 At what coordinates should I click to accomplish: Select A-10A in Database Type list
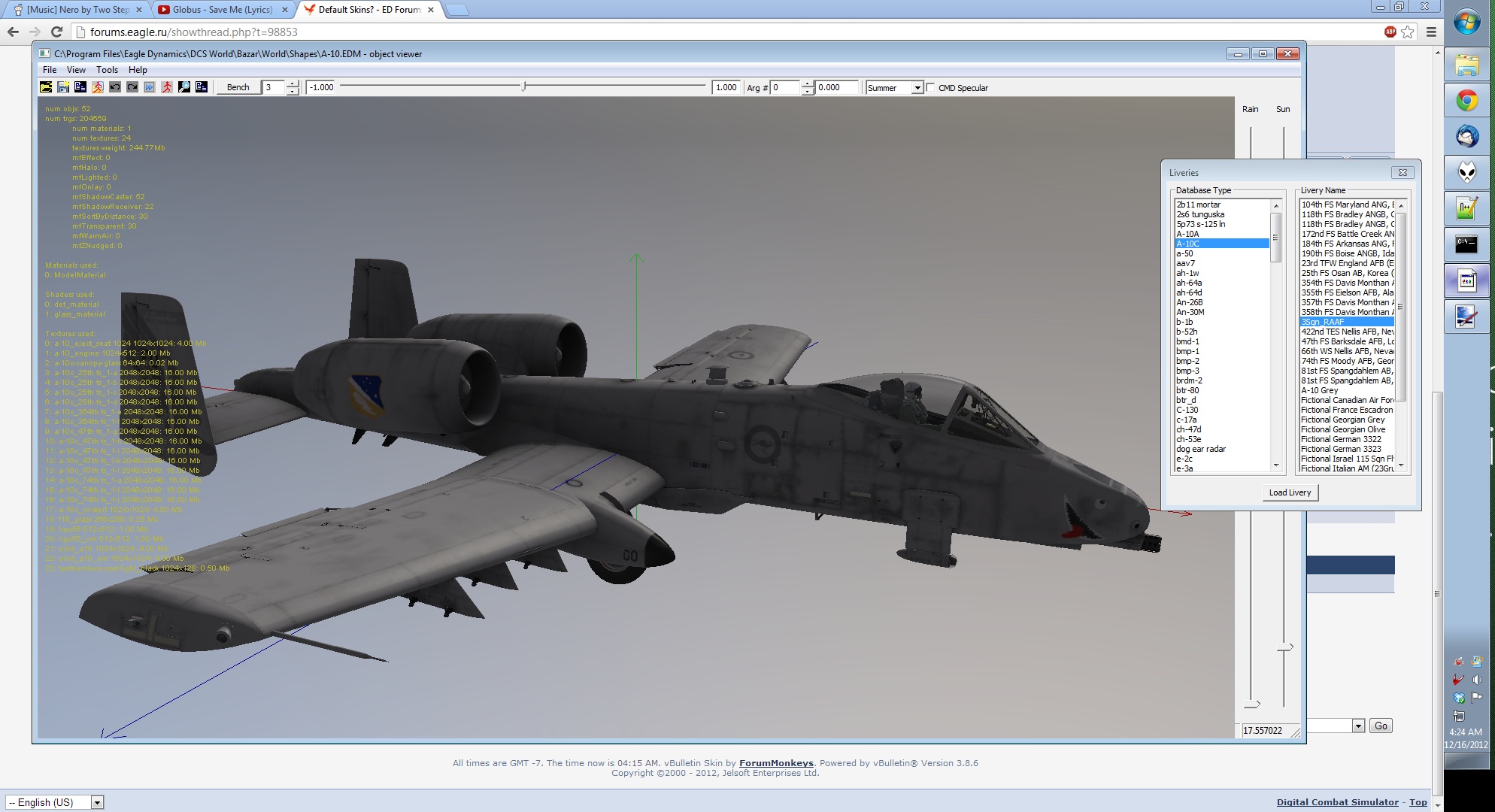coord(1222,234)
